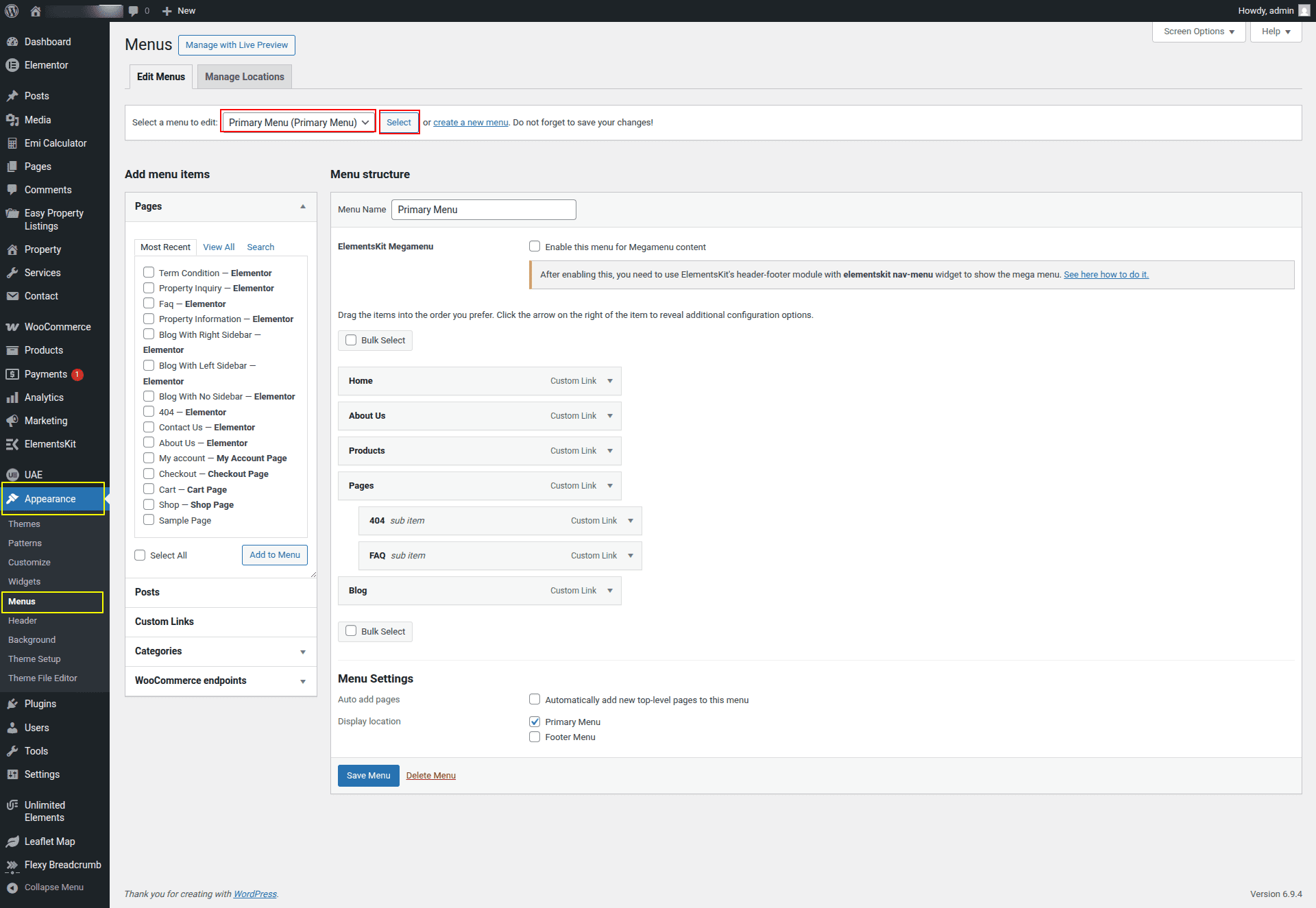Switch to the Manage Locations tab
The width and height of the screenshot is (1316, 908).
(x=244, y=77)
